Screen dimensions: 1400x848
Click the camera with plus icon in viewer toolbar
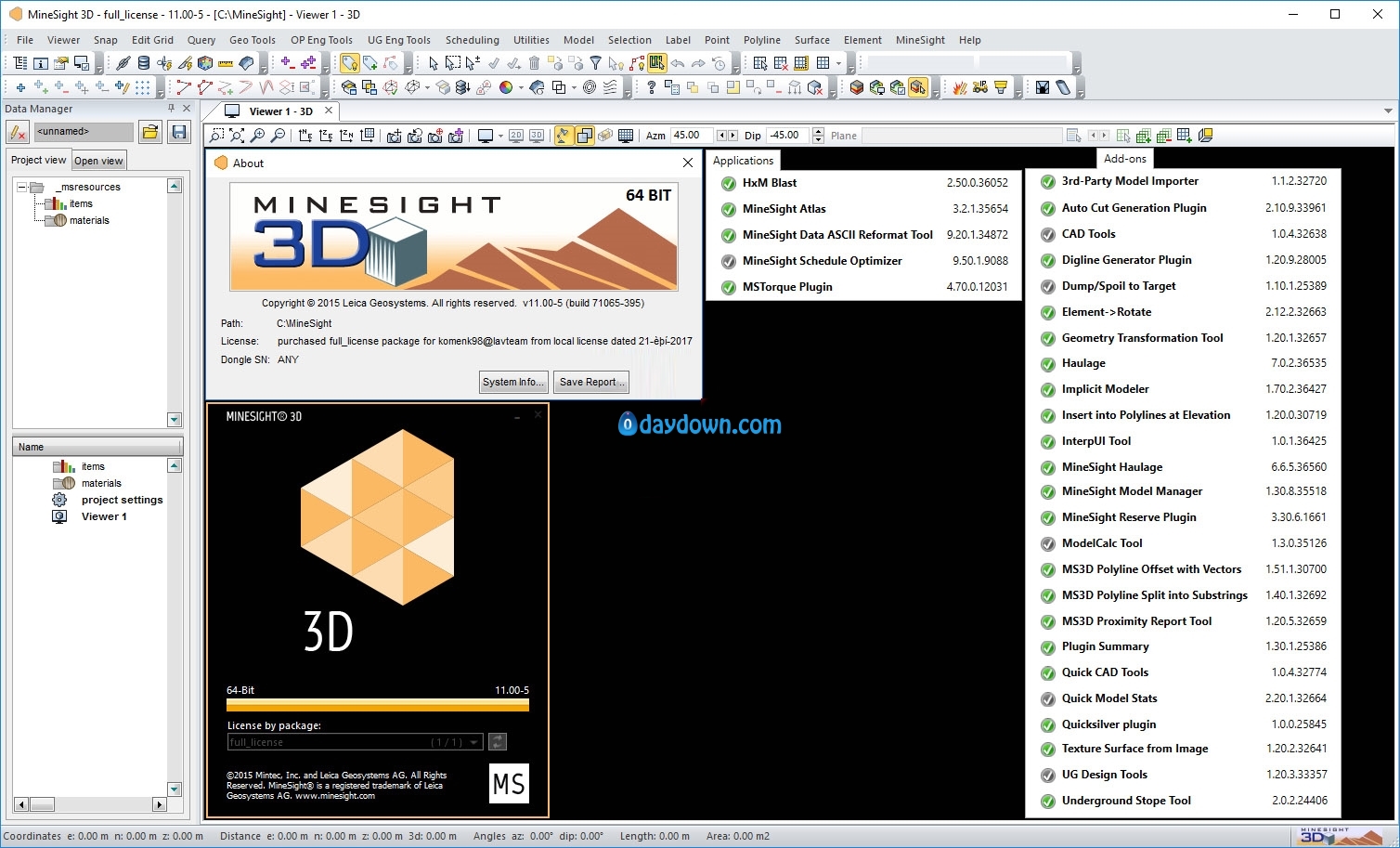[x=455, y=136]
